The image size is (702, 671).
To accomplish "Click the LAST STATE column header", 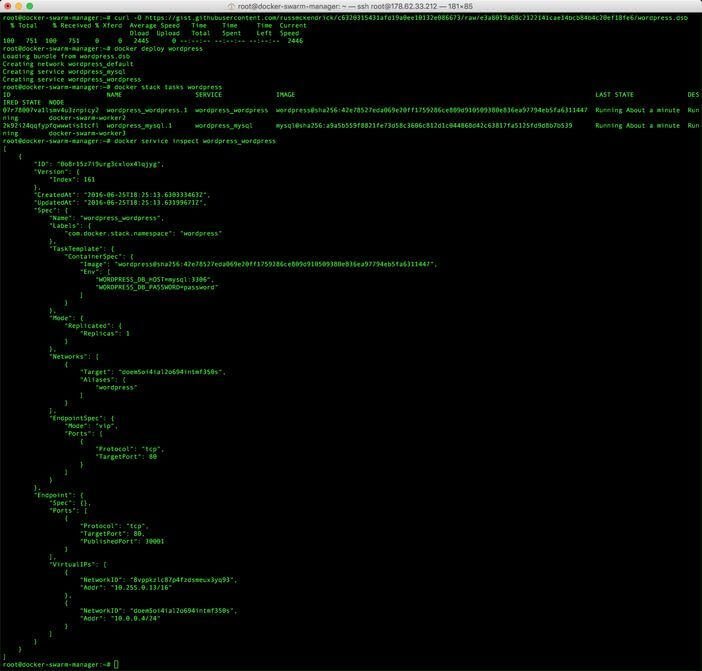I will (614, 95).
